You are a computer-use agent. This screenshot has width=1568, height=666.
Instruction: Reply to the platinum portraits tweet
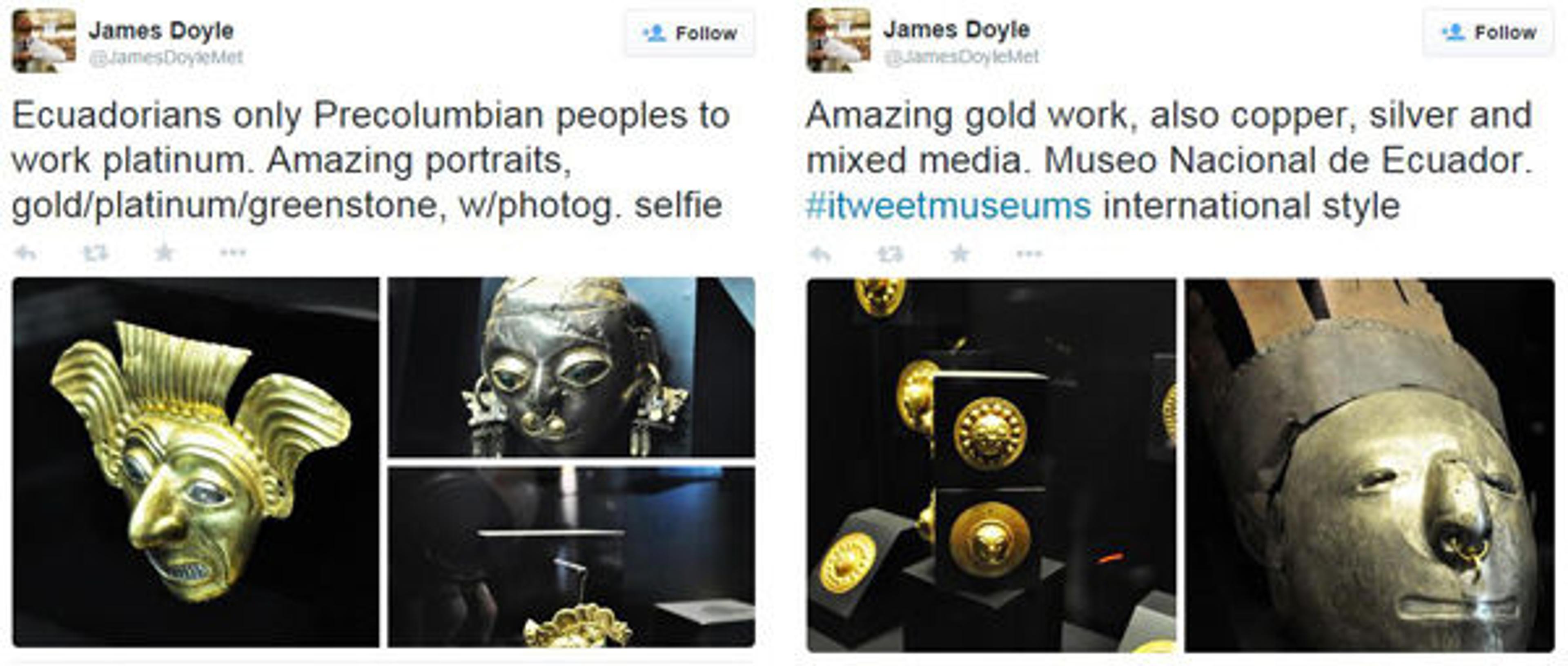[x=26, y=253]
